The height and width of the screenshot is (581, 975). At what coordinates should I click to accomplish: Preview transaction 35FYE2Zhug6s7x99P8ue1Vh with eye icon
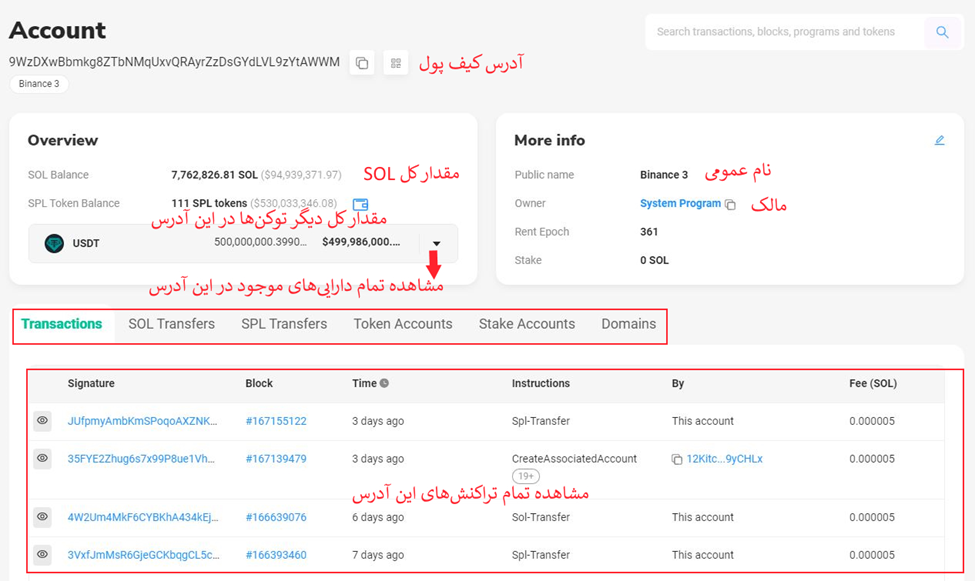click(x=42, y=458)
